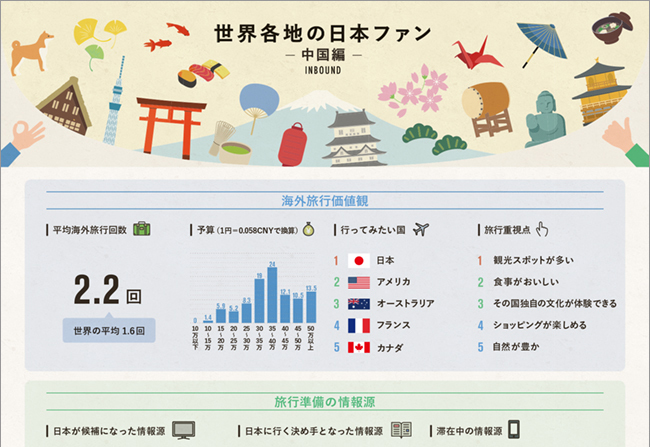Click the chart bar labeled 19
The image size is (650, 447).
pos(260,301)
